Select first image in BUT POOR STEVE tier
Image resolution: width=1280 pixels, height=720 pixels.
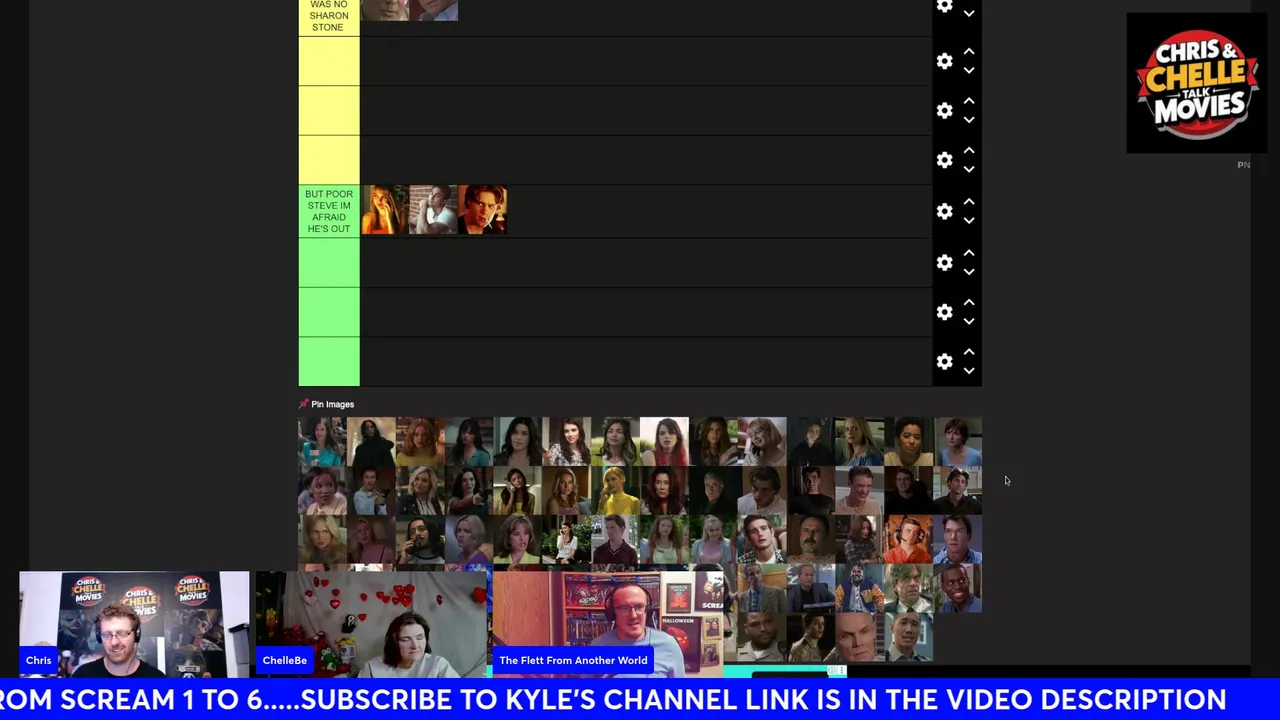pyautogui.click(x=384, y=210)
